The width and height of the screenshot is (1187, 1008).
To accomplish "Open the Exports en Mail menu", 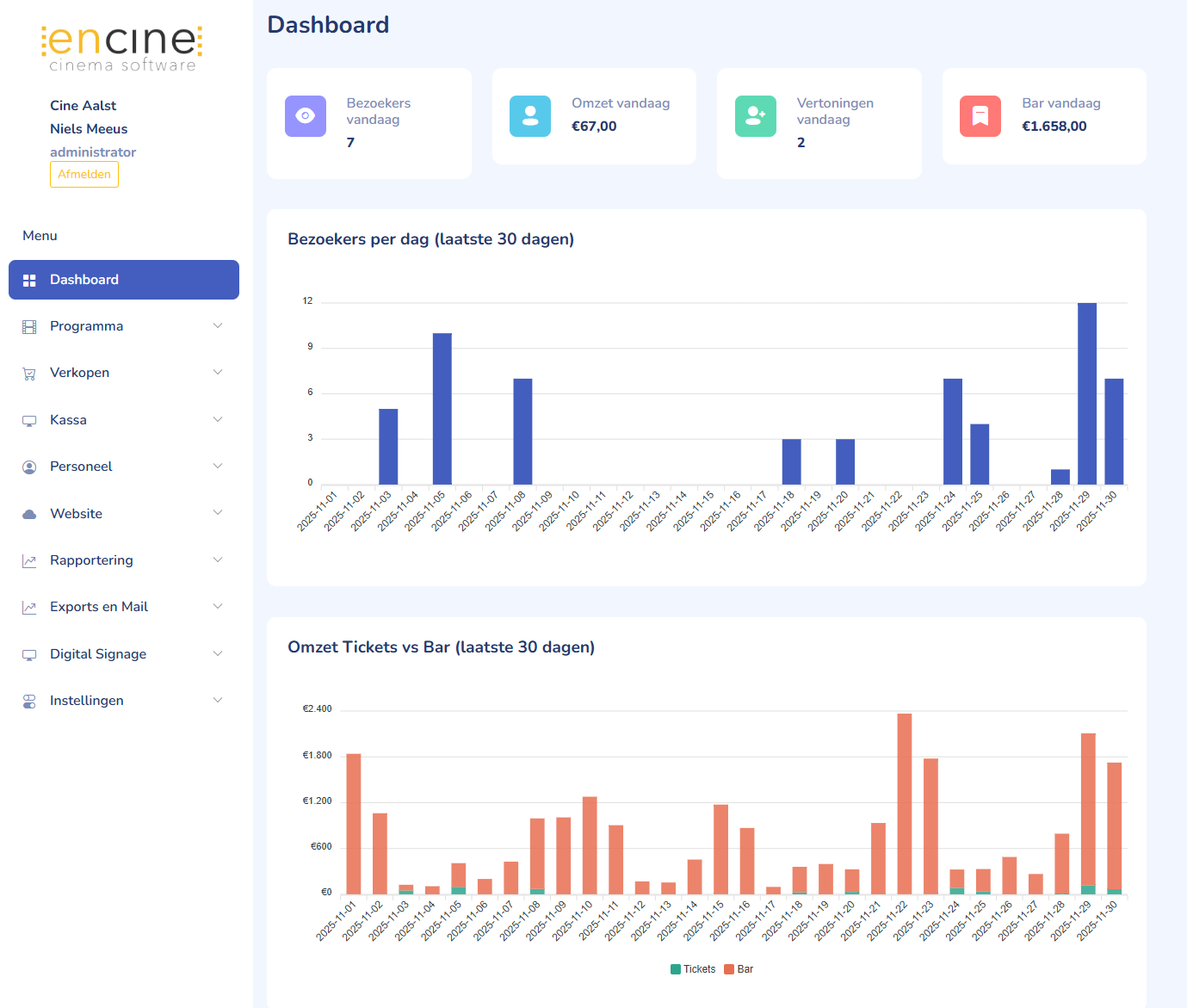I will 99,607.
